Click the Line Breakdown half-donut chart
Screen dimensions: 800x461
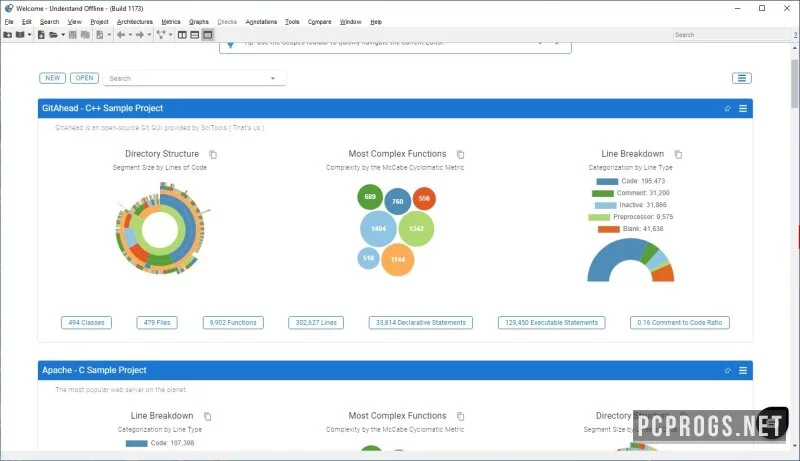pyautogui.click(x=631, y=260)
